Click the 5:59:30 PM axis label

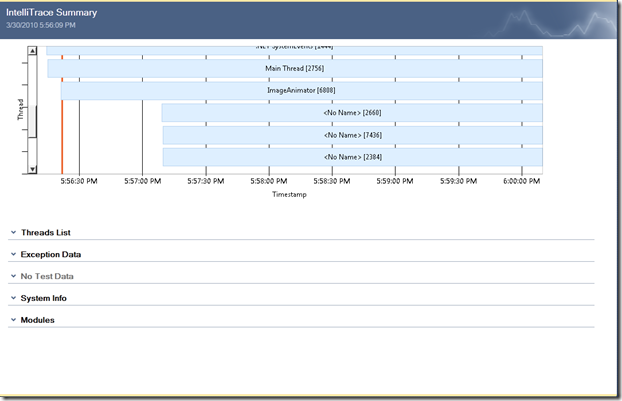tap(458, 181)
